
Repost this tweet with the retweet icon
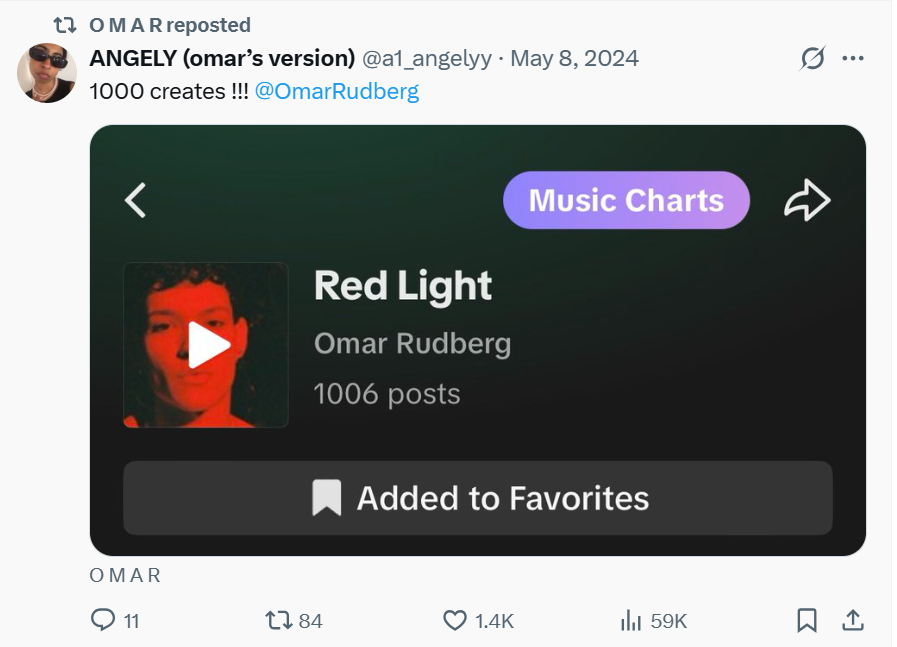pos(279,621)
